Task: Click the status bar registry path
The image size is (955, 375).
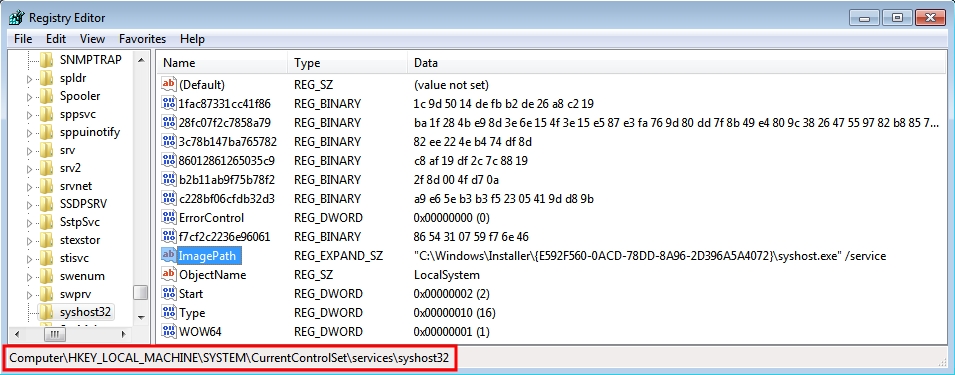Action: pyautogui.click(x=230, y=358)
